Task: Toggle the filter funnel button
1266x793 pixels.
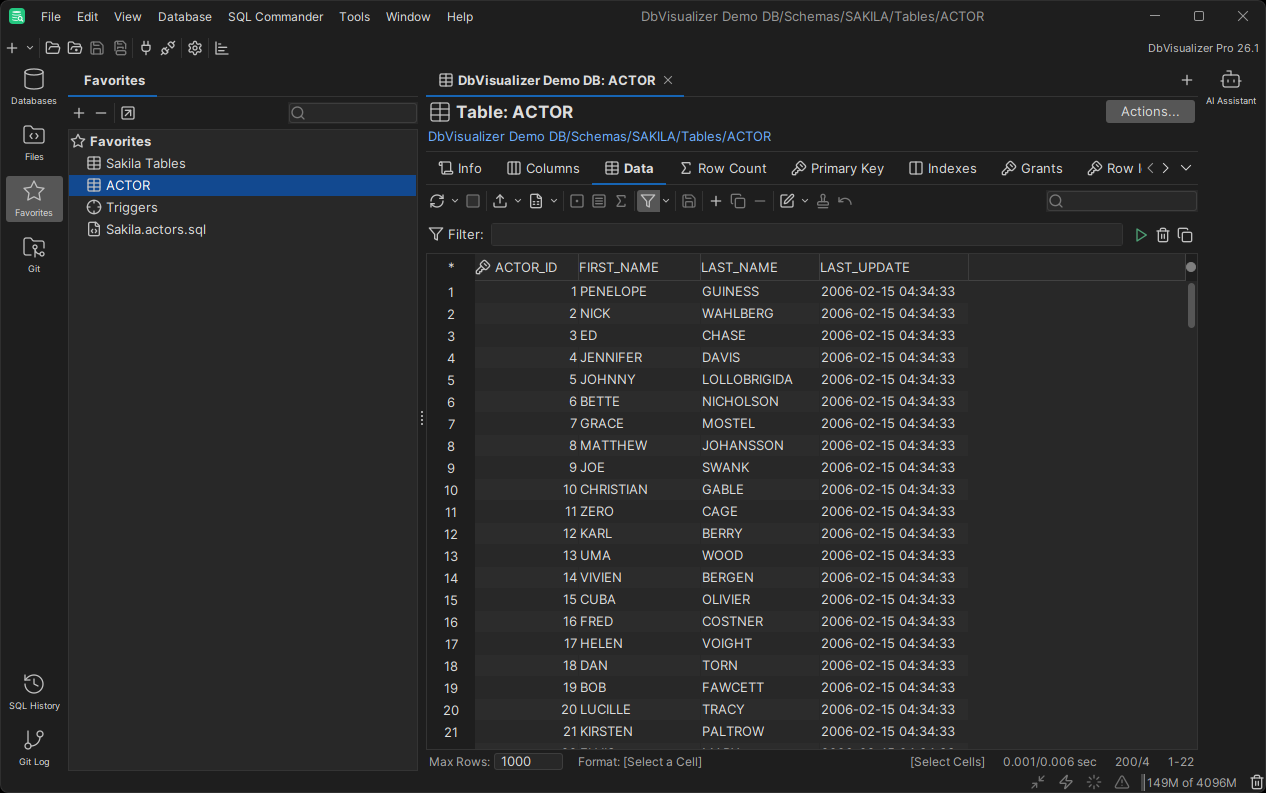Action: [x=648, y=201]
